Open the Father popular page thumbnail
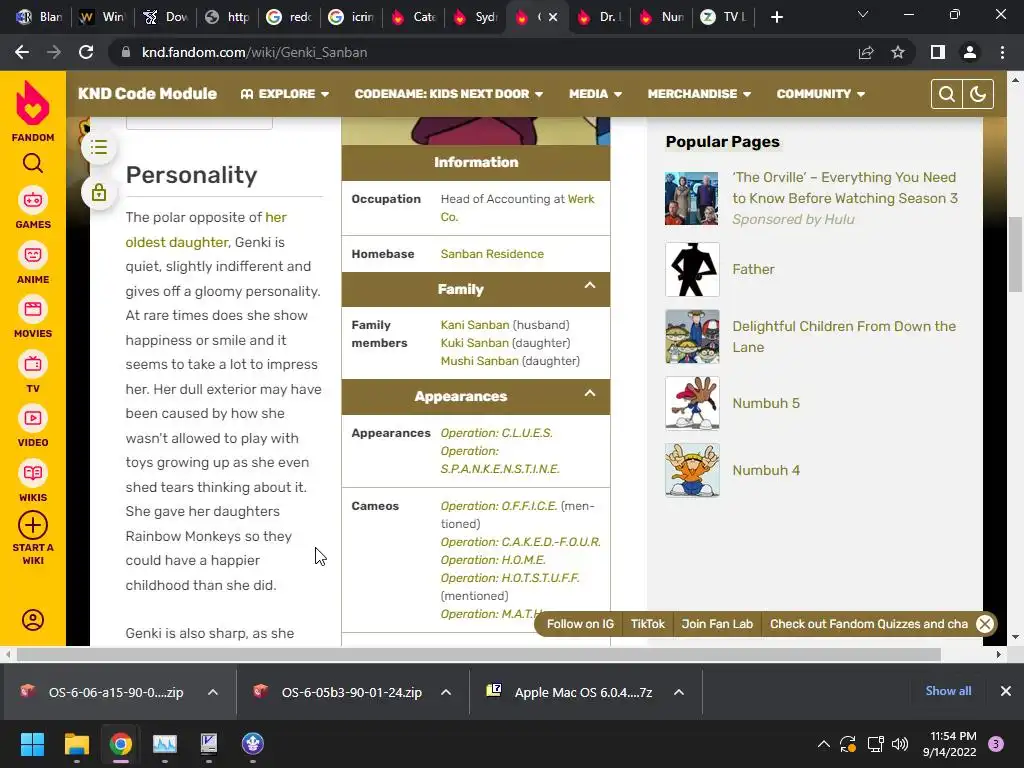 (x=692, y=270)
